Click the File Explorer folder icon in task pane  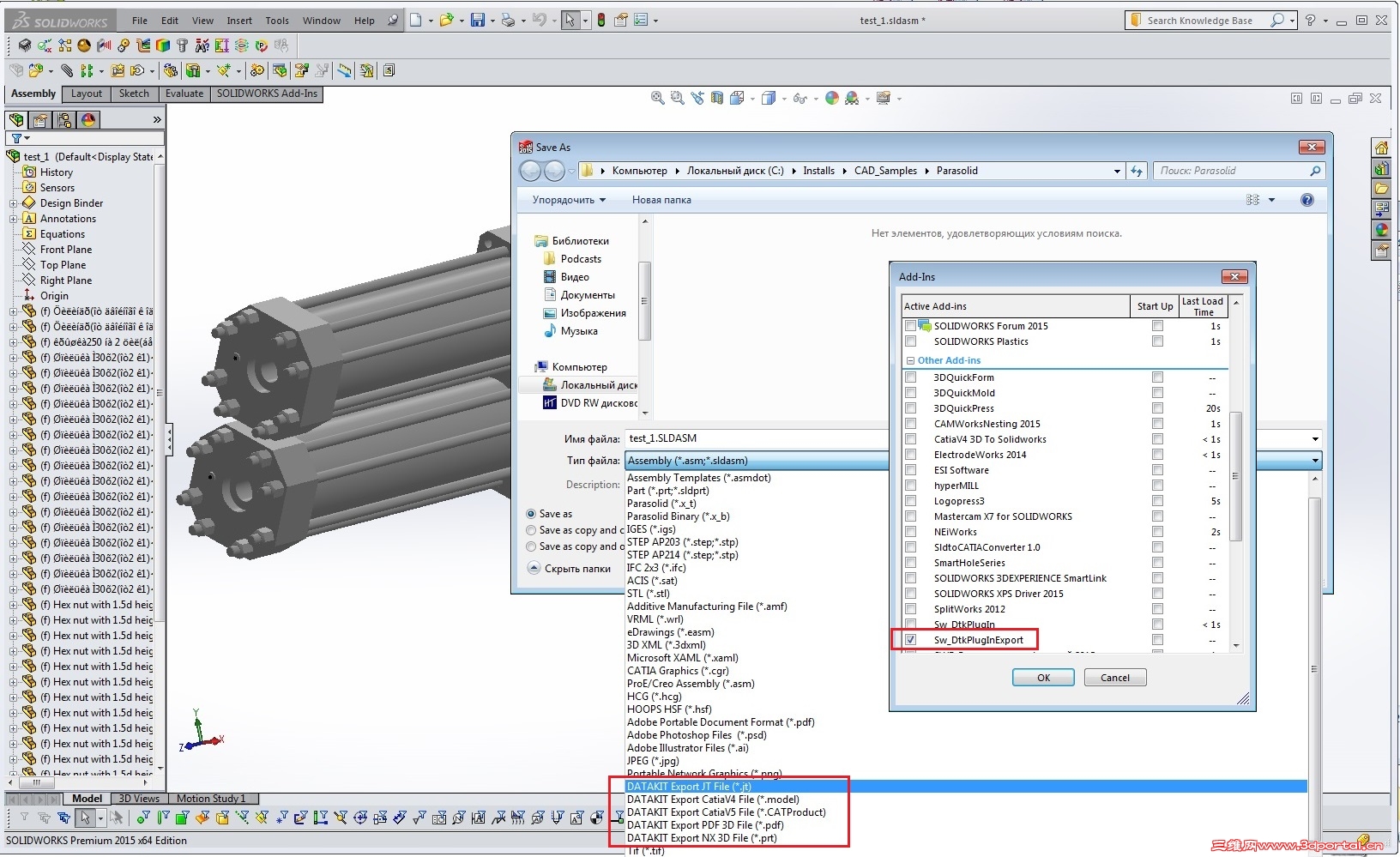(x=1381, y=189)
